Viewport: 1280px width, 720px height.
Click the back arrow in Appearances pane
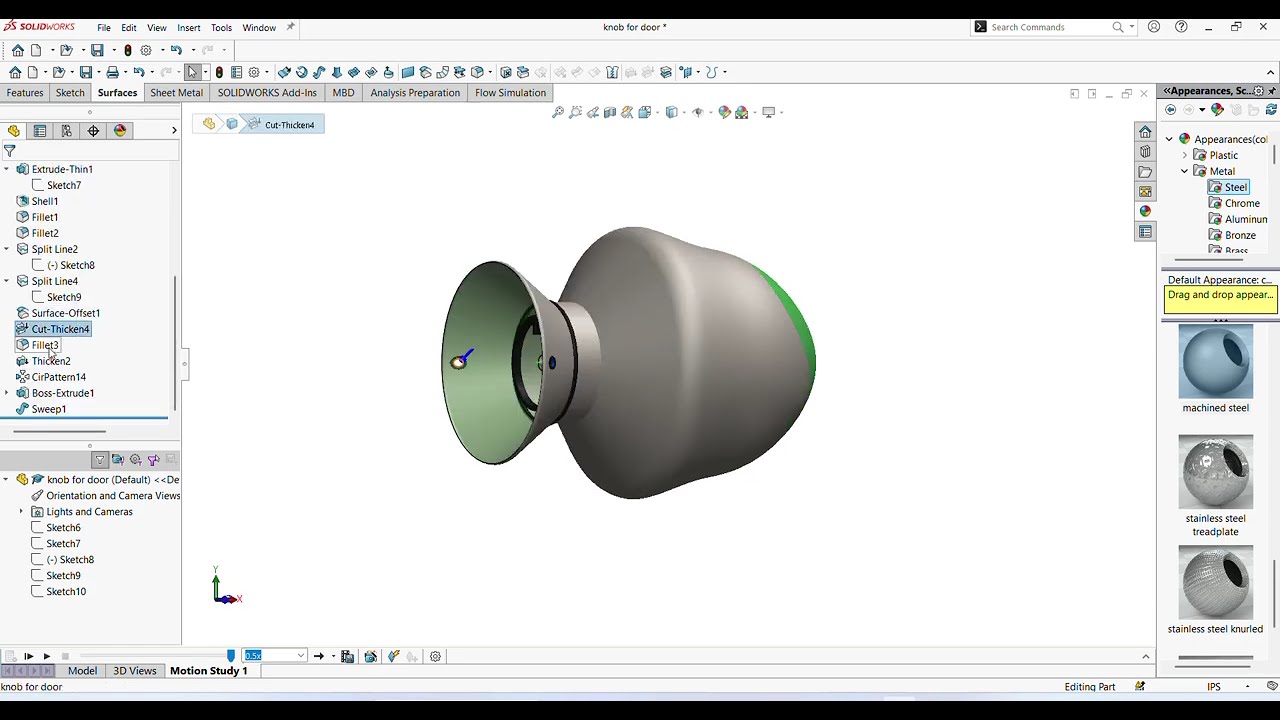pyautogui.click(x=1170, y=110)
